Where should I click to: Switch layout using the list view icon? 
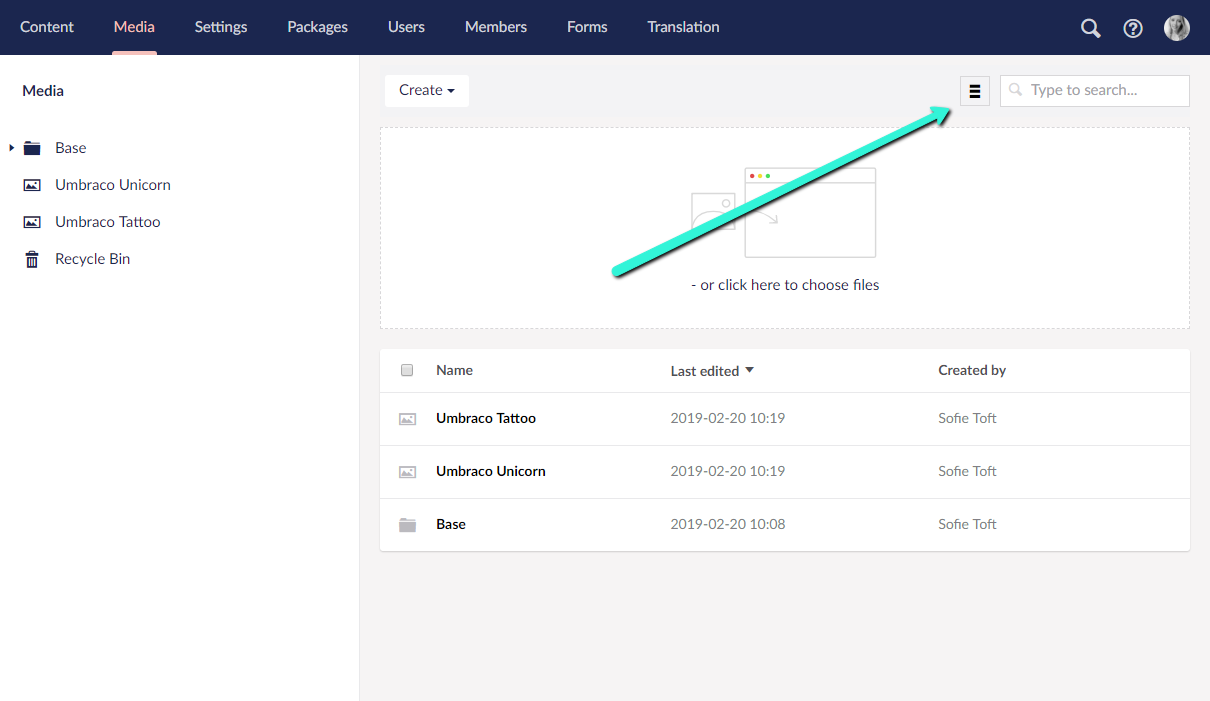pyautogui.click(x=975, y=91)
